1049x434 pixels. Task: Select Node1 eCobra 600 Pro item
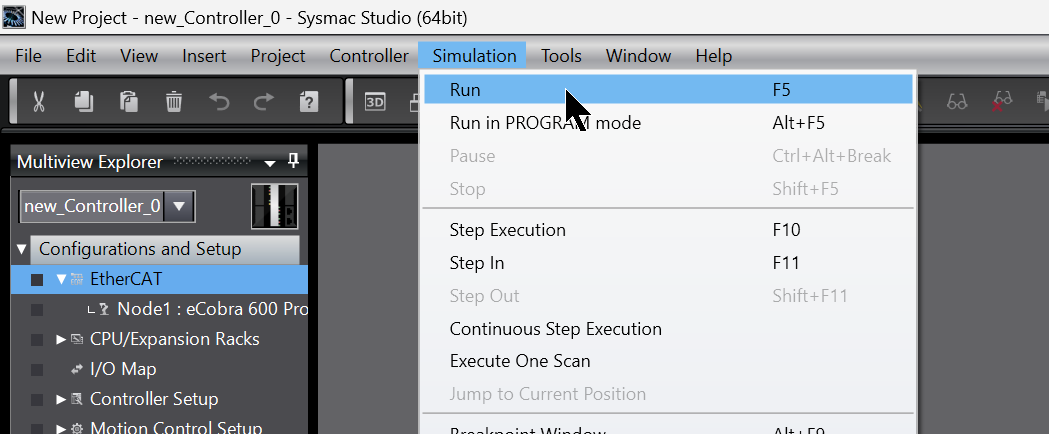click(212, 309)
